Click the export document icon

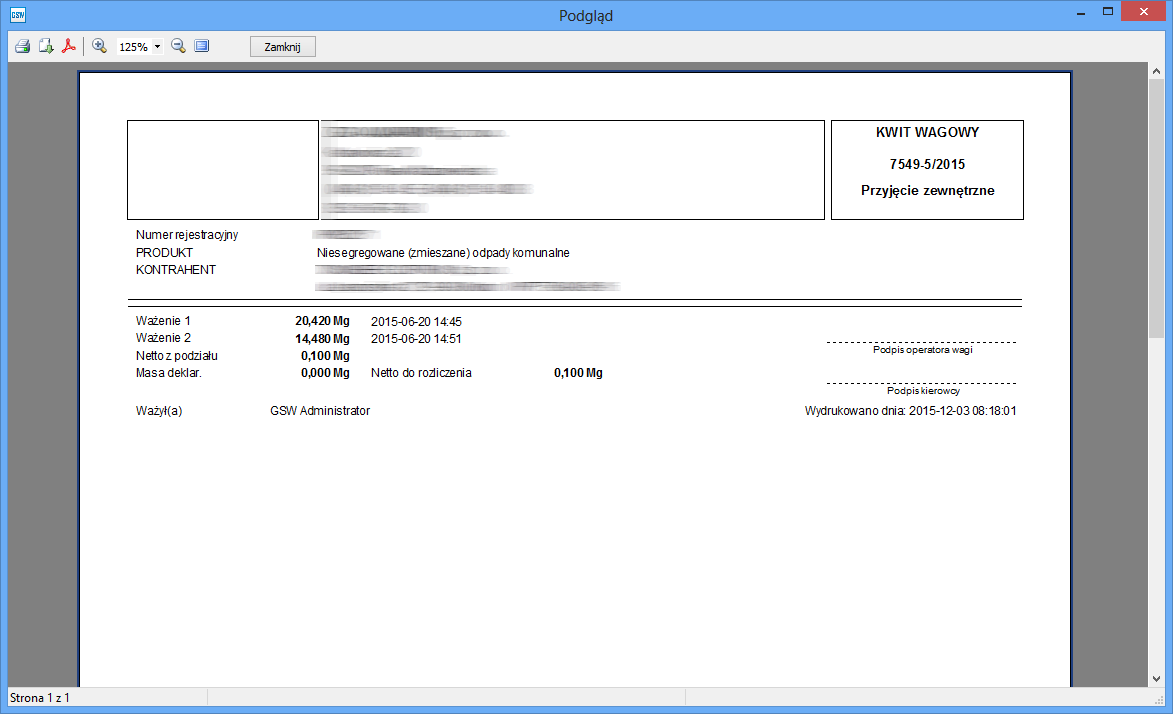pyautogui.click(x=46, y=46)
